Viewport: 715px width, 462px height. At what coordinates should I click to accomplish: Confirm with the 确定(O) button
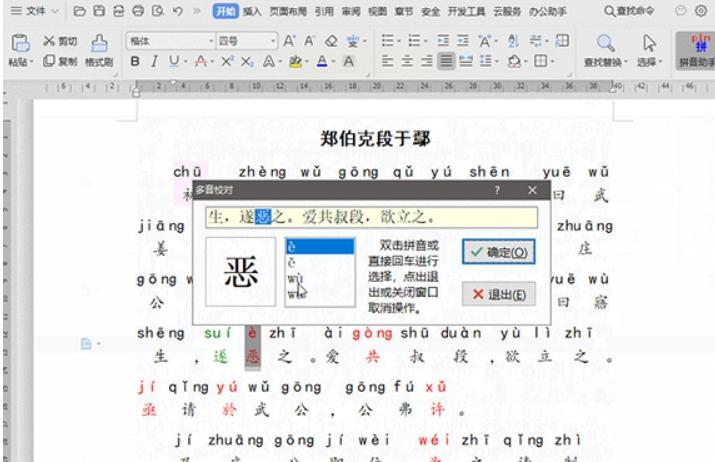[498, 252]
